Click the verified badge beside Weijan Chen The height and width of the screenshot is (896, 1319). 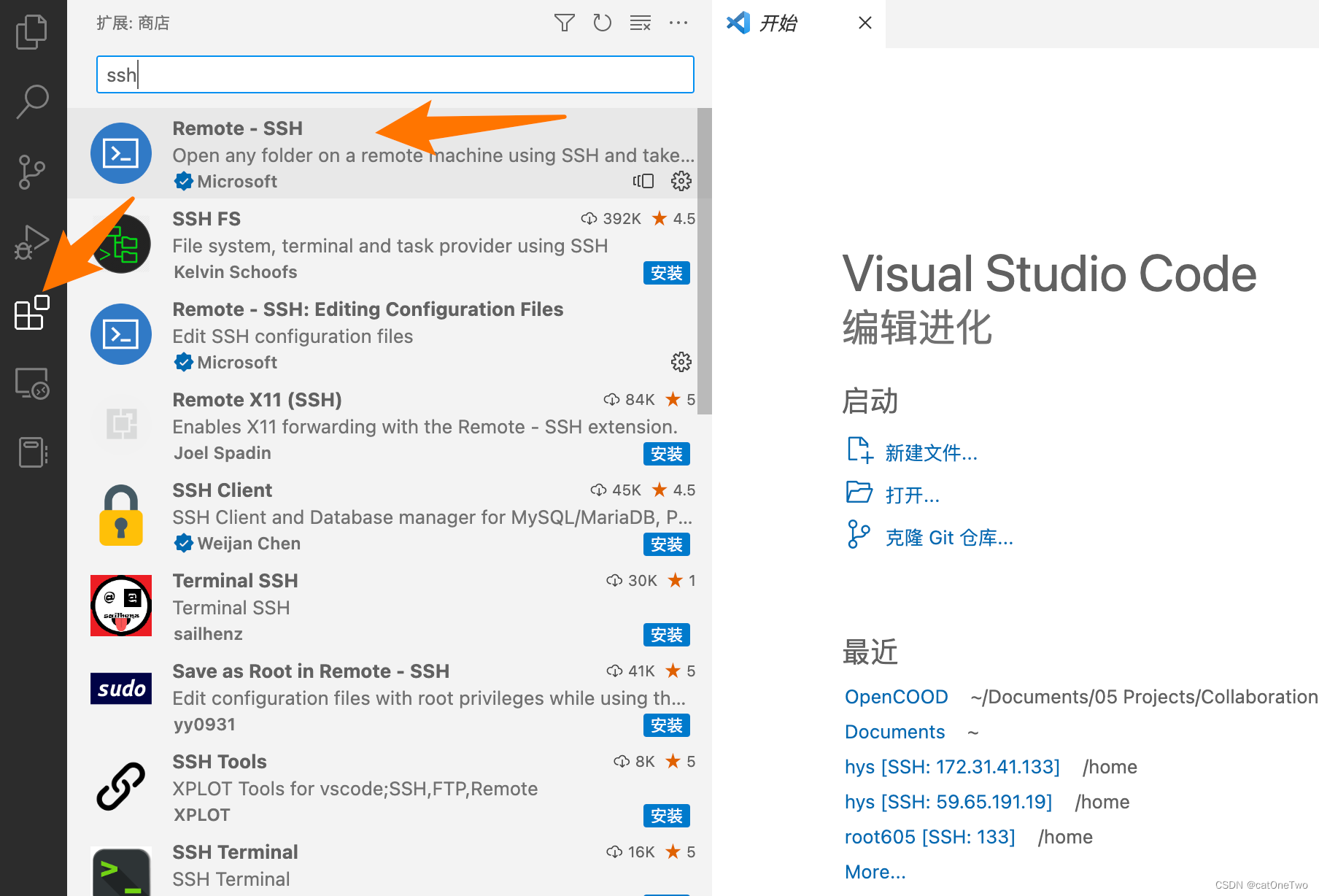point(184,543)
